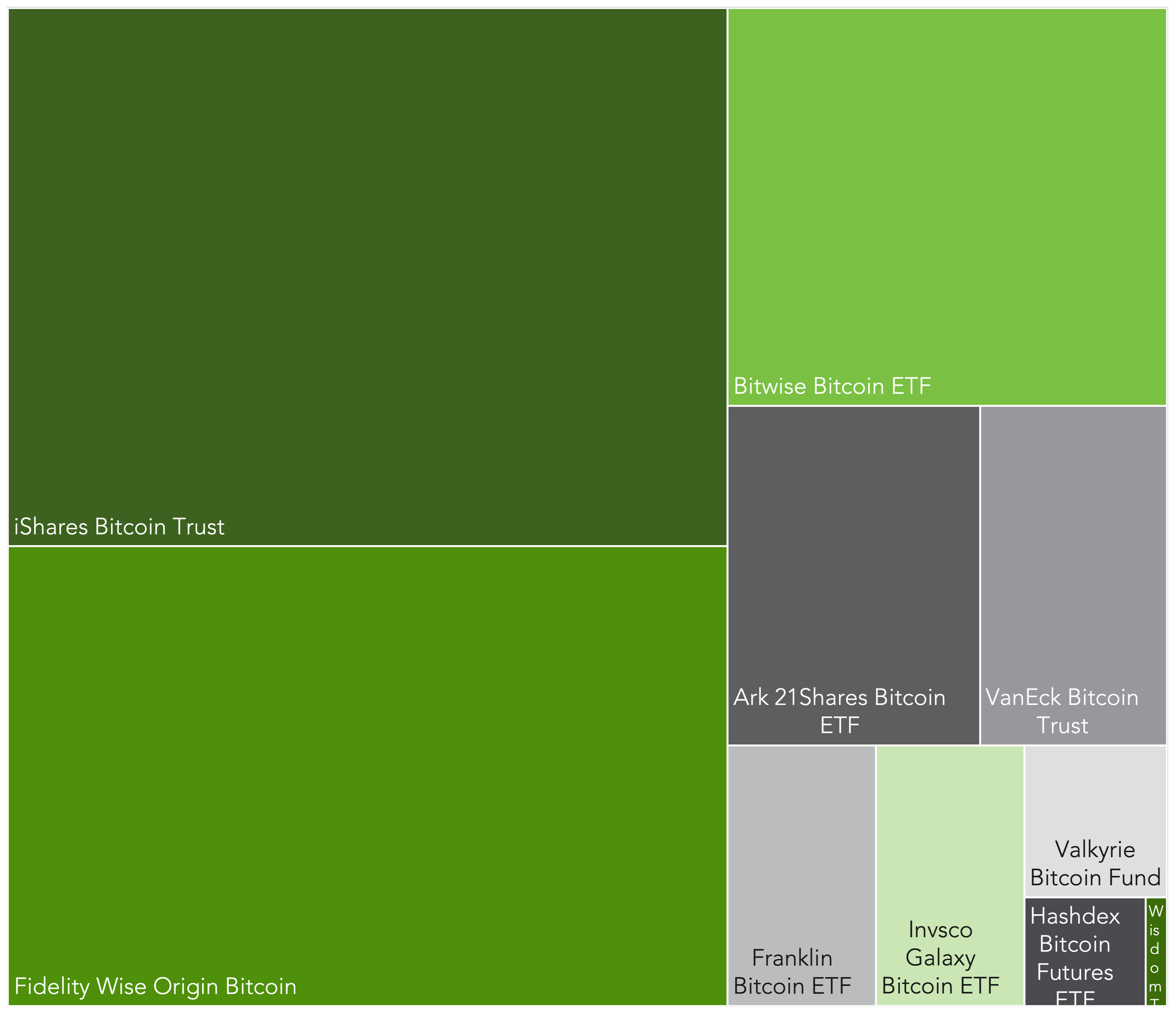Click the 'Invsco Galaxy Bitcoin ETF' label text

[940, 958]
